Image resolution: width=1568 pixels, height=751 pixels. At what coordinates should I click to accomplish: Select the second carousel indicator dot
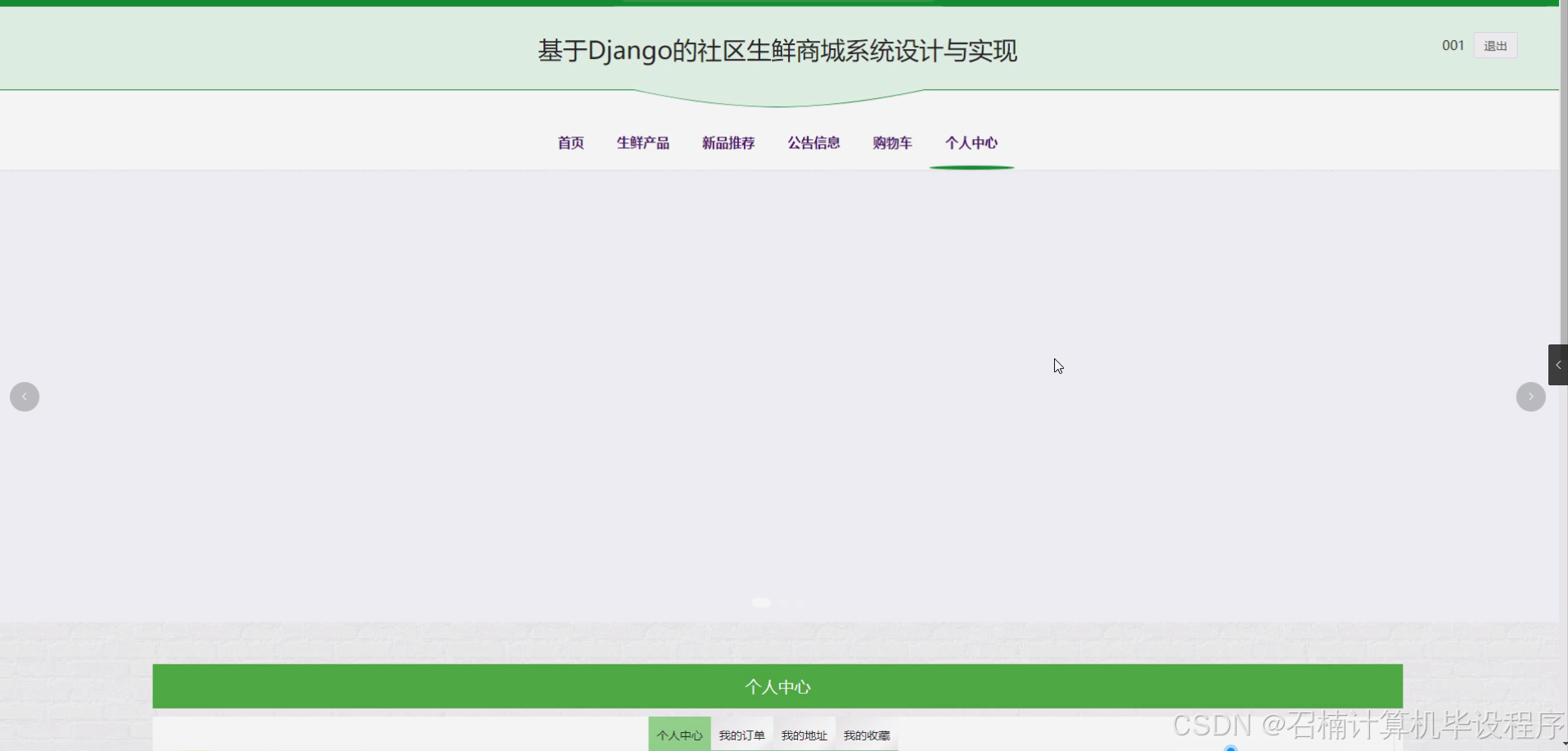pos(783,602)
